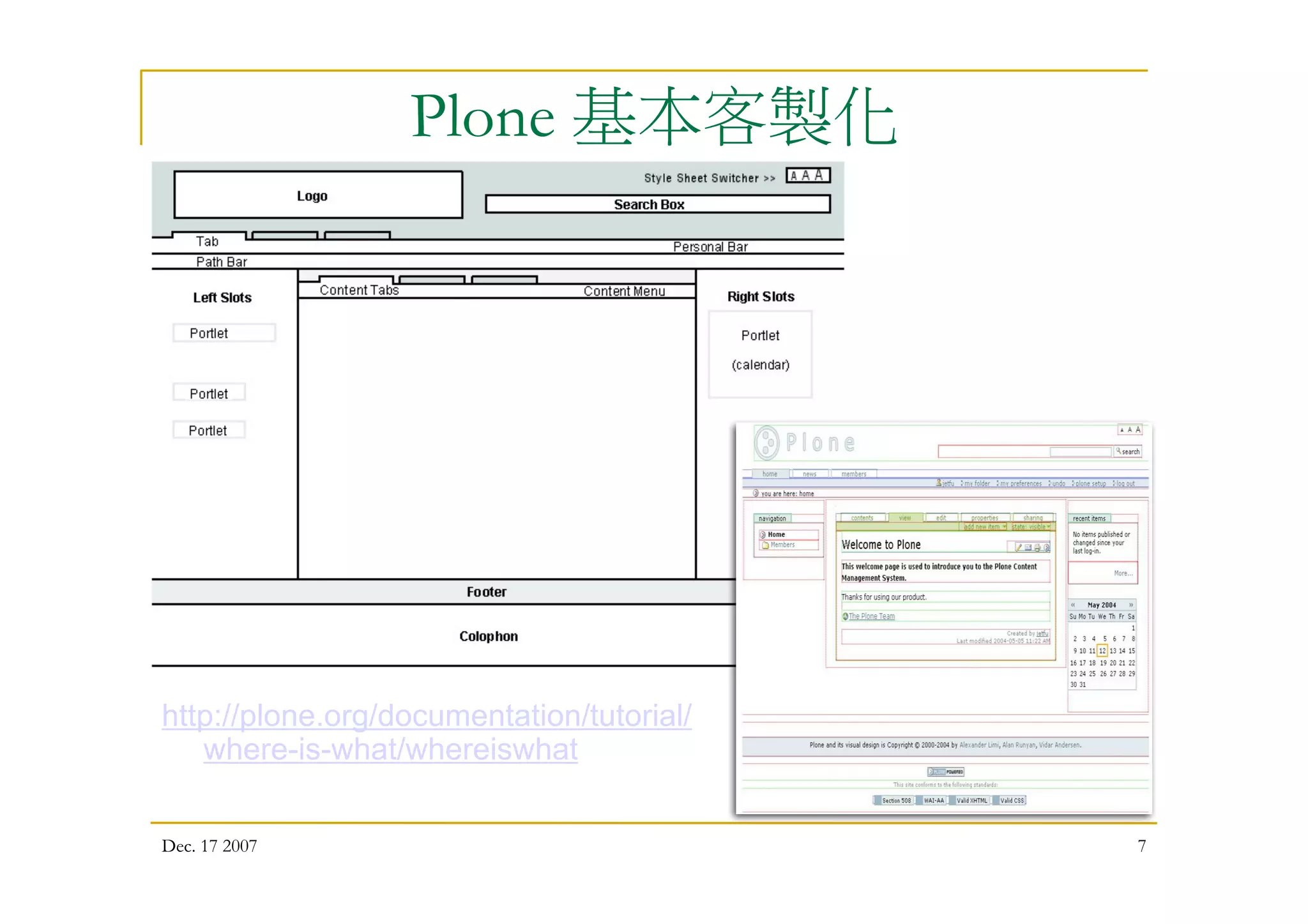Screen dimensions: 1308x924
Task: Click the my folder personal bar link
Action: tap(976, 483)
